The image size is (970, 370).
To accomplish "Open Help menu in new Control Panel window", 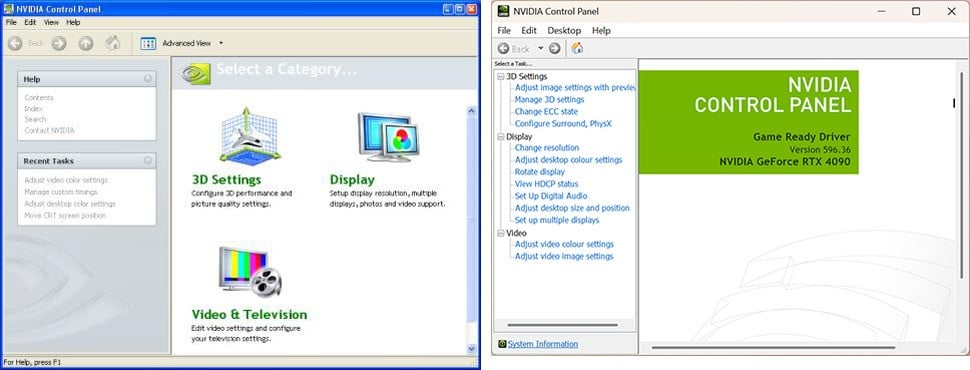I will click(601, 30).
